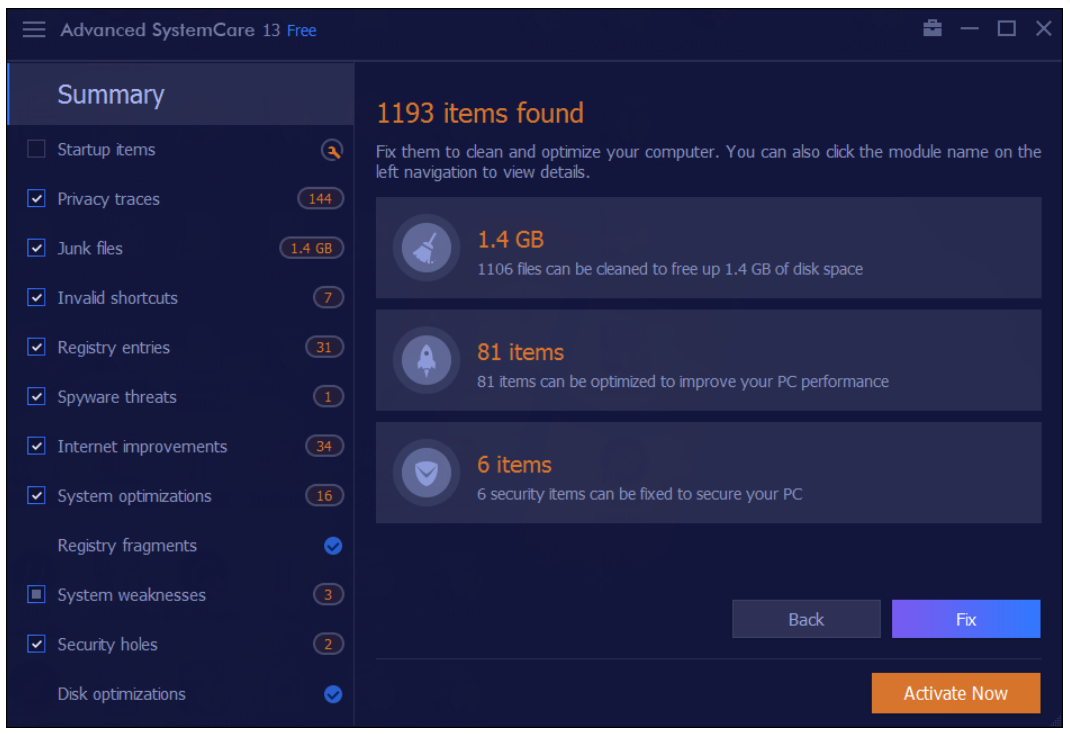The image size is (1070, 734).
Task: Select the 1.4 GB junk files card
Action: pyautogui.click(x=708, y=248)
